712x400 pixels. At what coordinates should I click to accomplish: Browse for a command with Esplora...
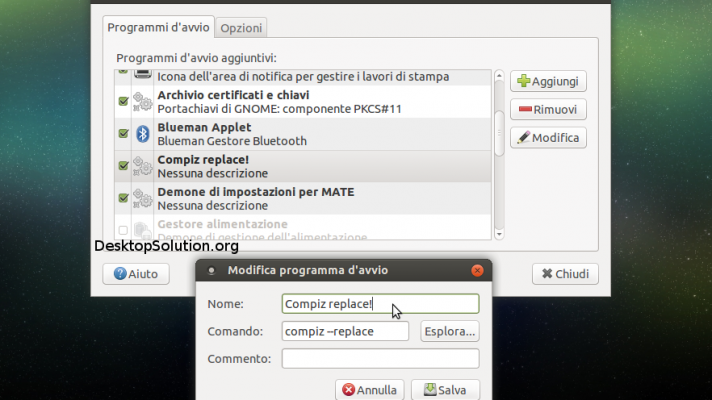[x=450, y=331]
